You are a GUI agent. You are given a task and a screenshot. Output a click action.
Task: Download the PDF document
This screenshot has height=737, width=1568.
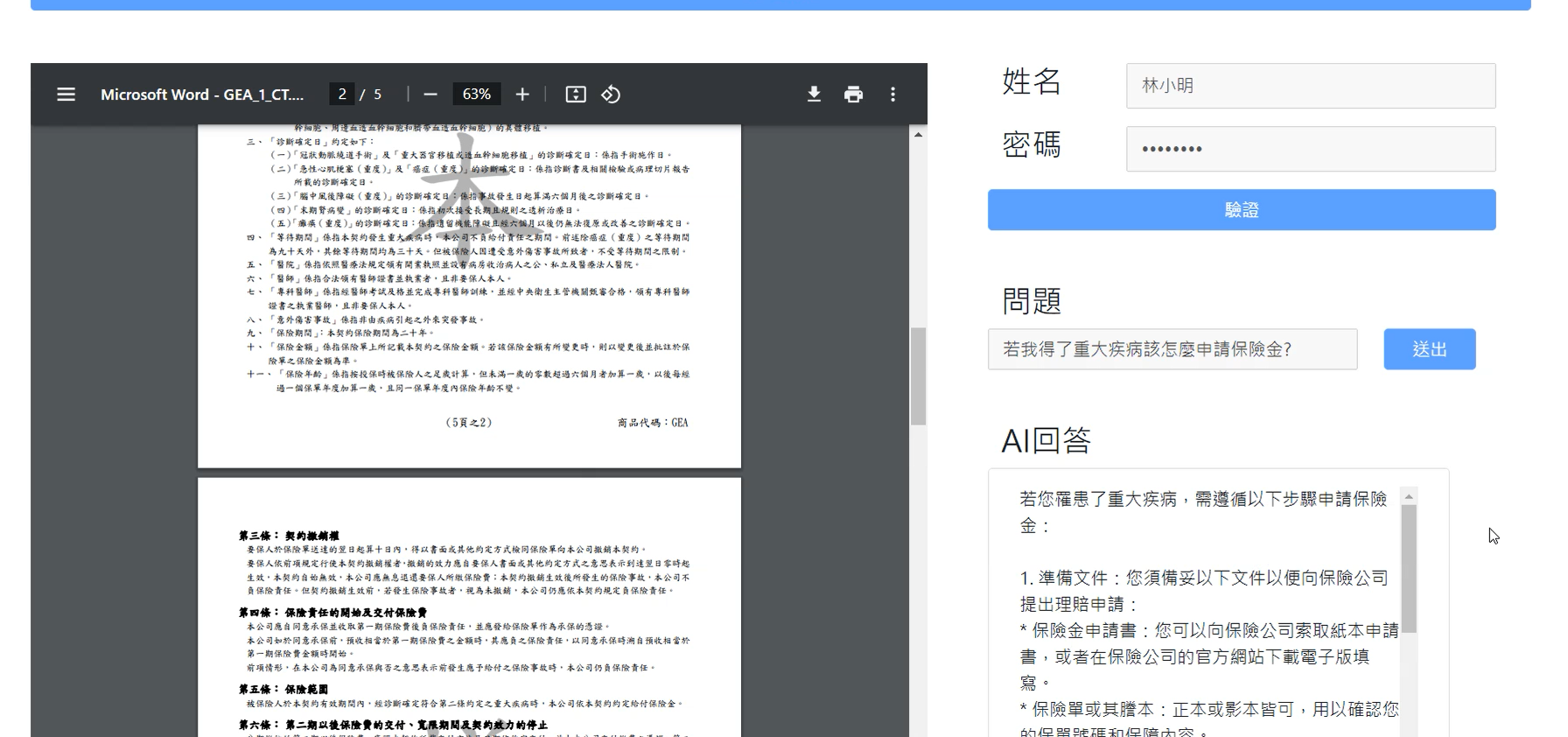814,94
